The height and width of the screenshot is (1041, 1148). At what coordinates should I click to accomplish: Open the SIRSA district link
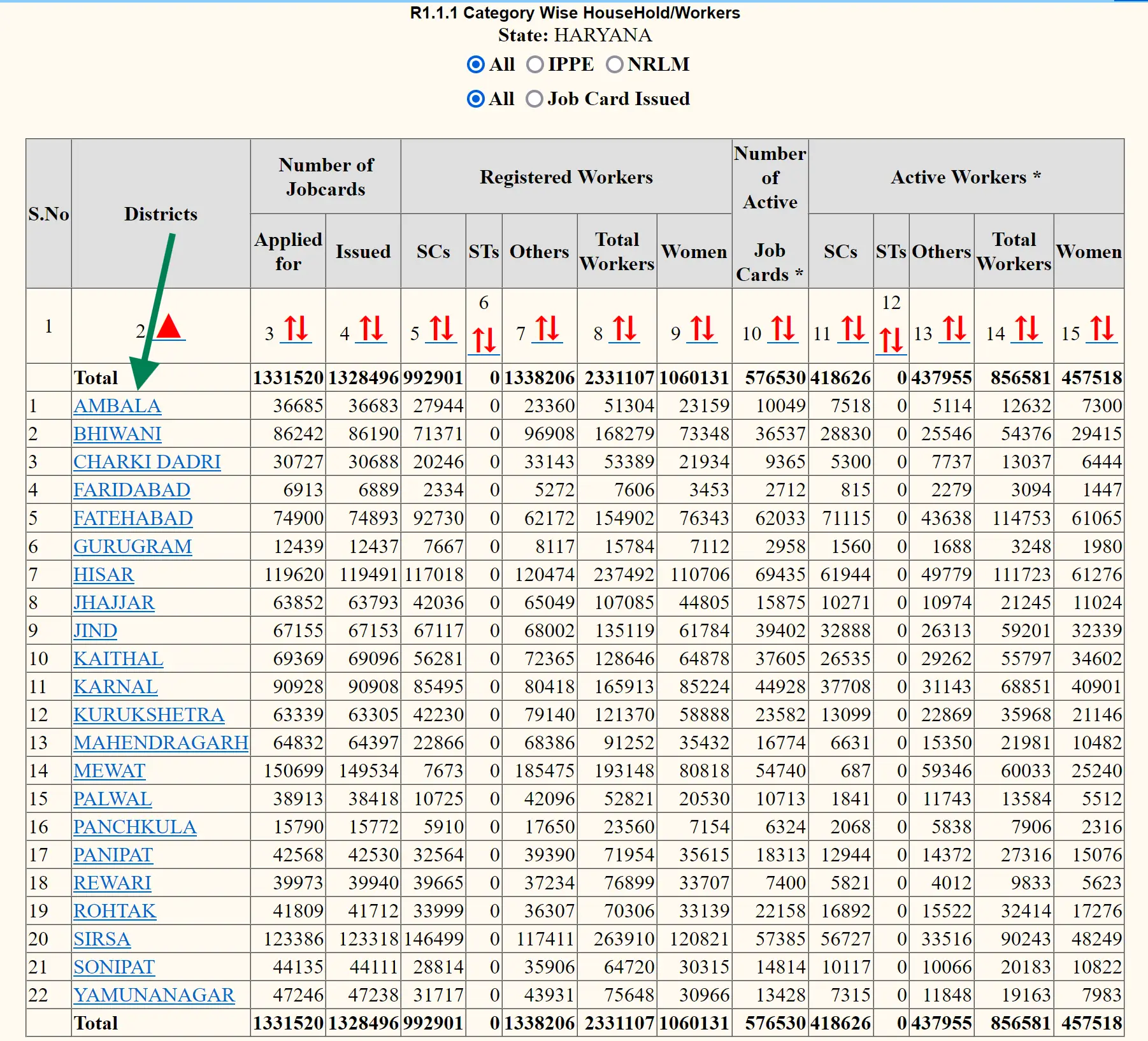[102, 938]
